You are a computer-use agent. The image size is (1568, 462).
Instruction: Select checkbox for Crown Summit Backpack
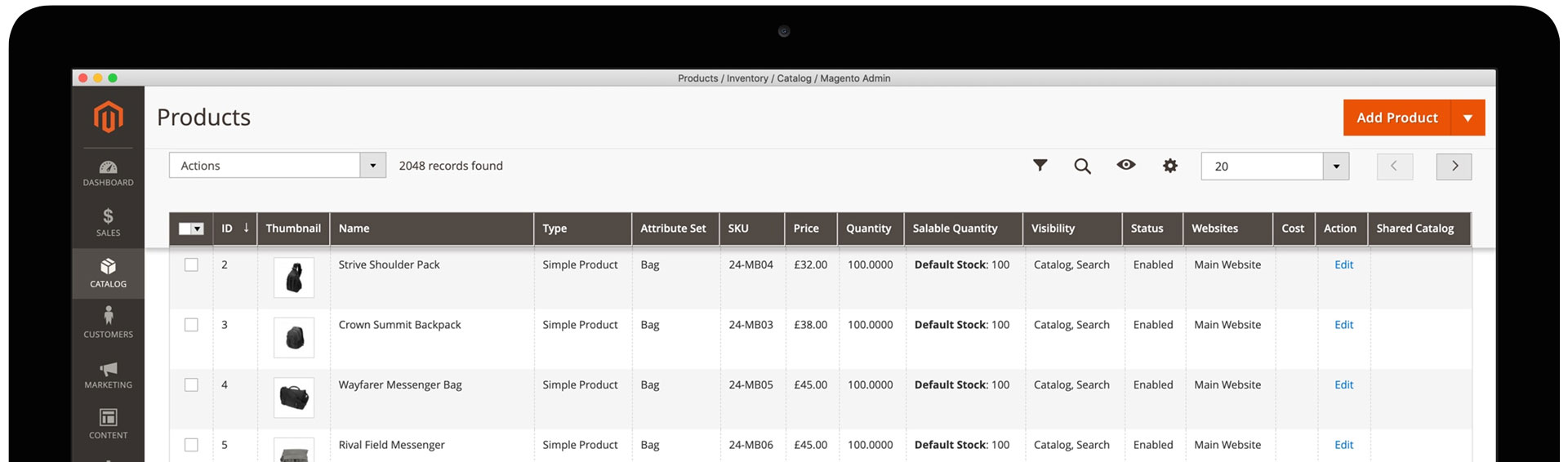(191, 325)
